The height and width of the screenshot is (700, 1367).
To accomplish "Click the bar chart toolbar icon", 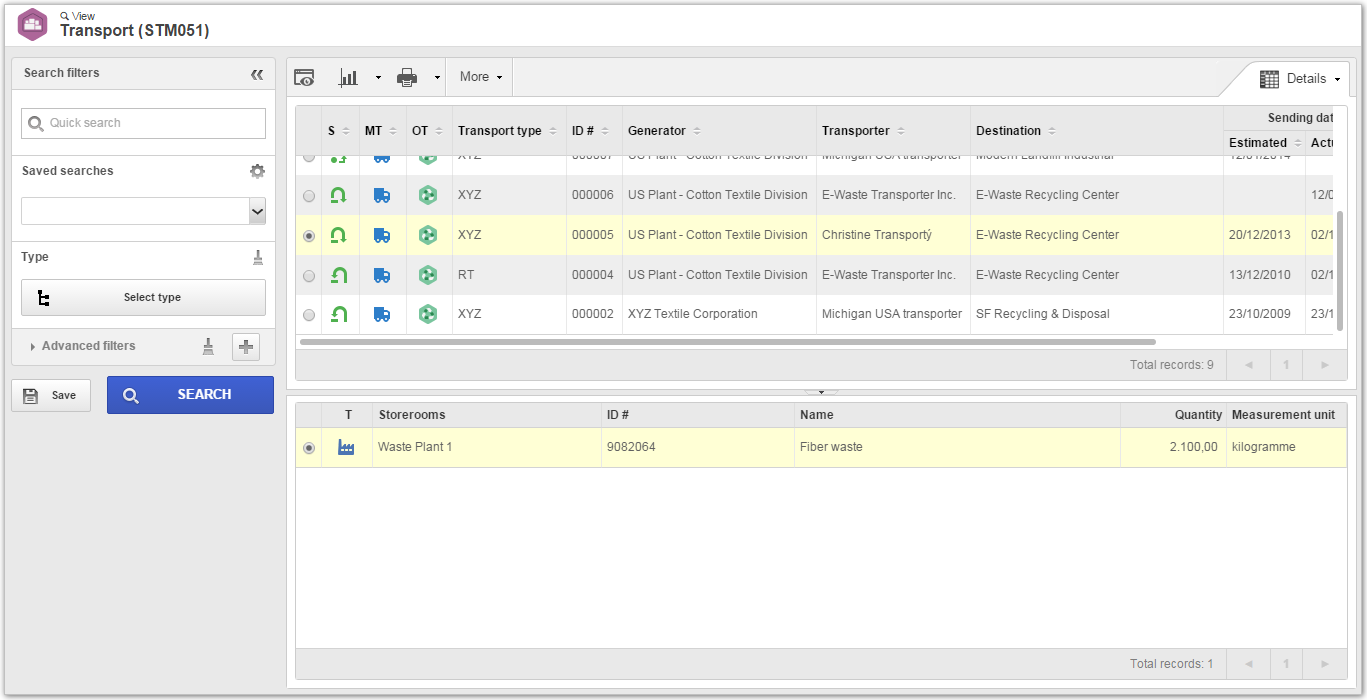I will [x=349, y=77].
